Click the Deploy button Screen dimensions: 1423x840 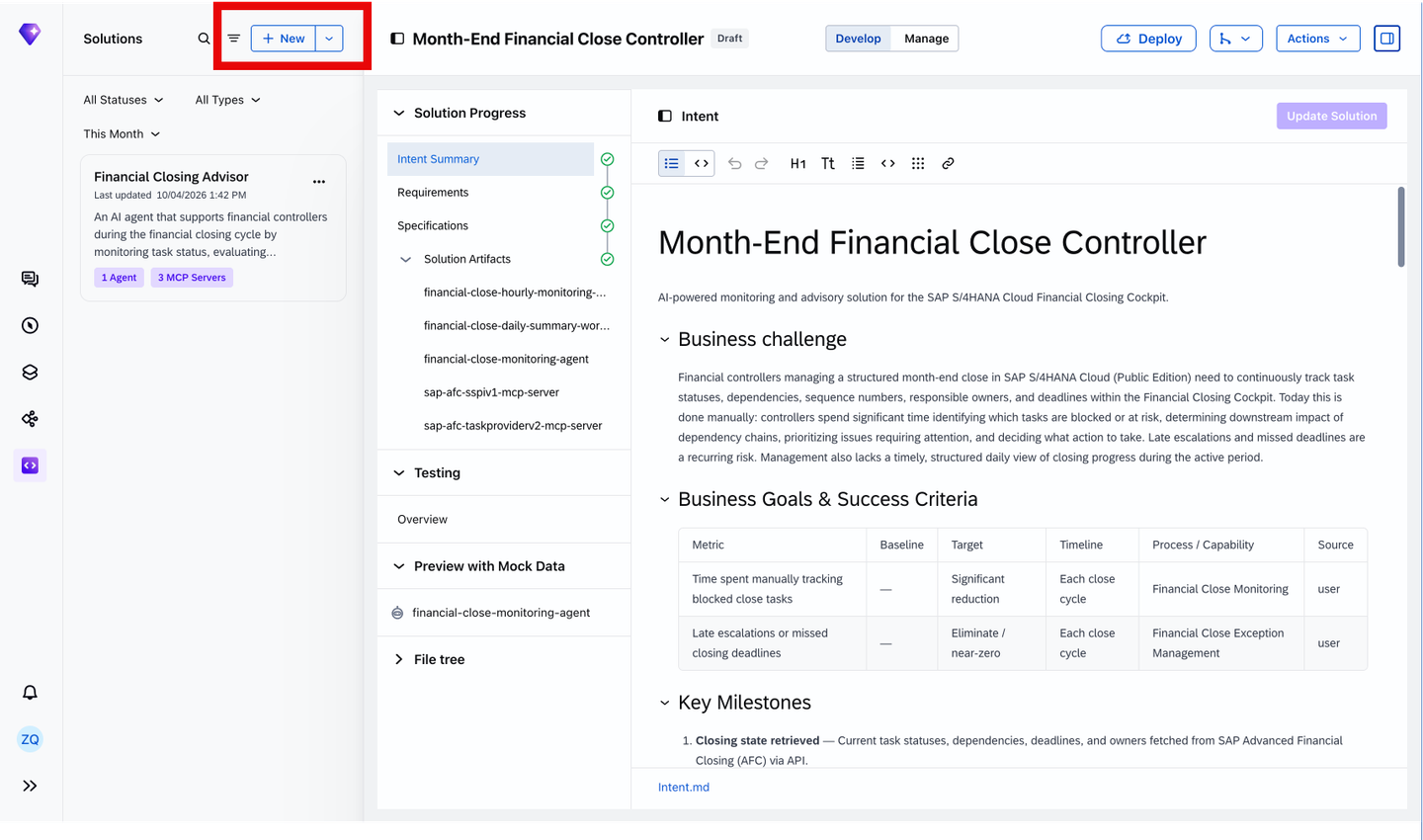(1148, 39)
